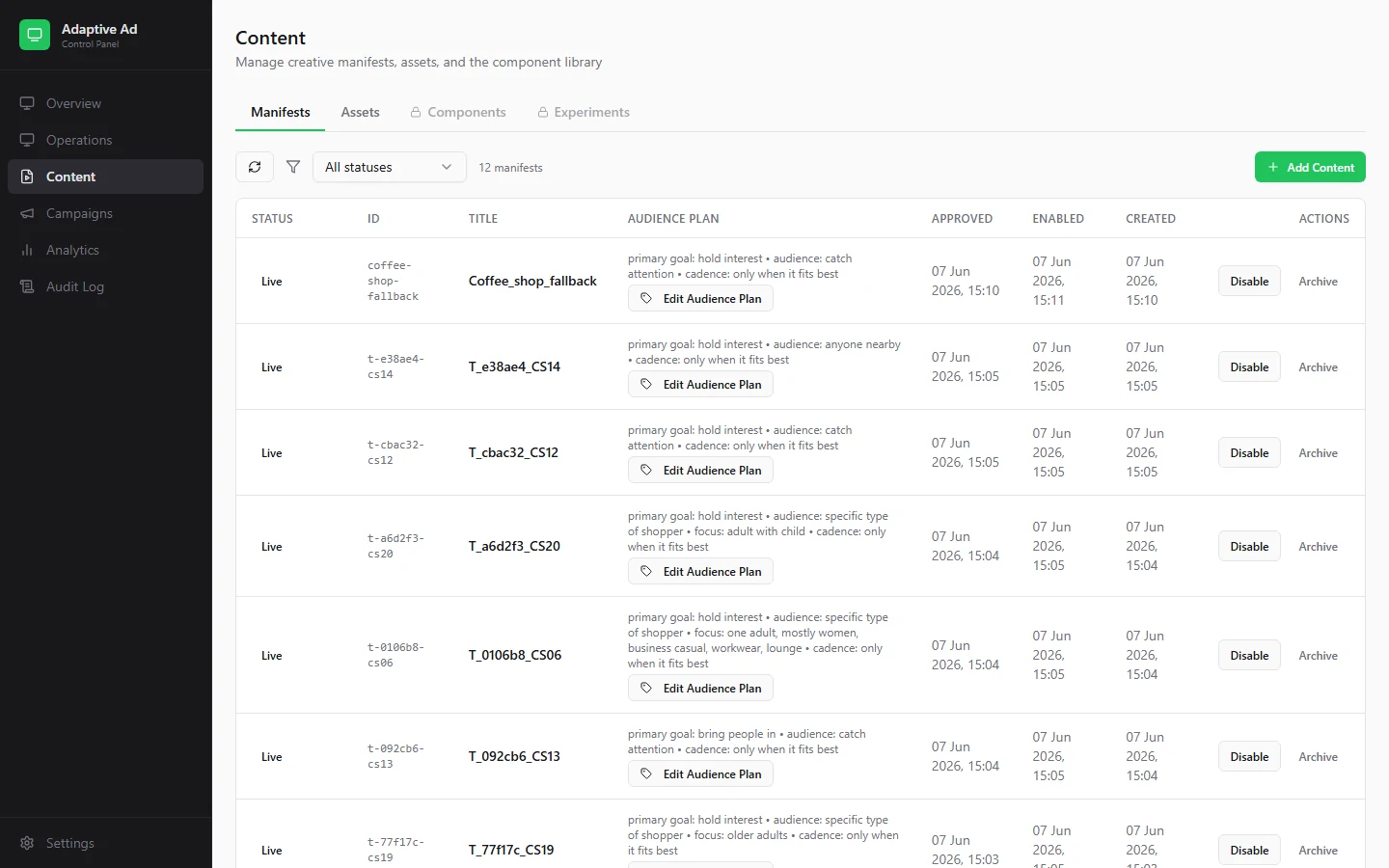Click the AUDIENCE PLAN column header

[673, 219]
